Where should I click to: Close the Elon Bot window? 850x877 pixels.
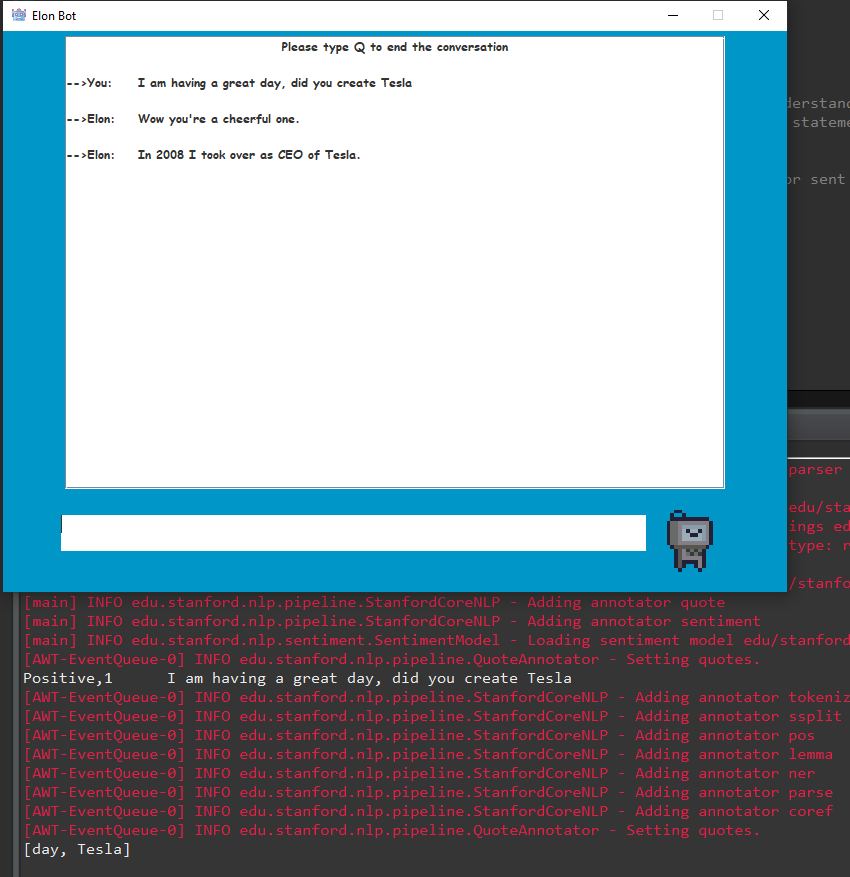point(763,16)
